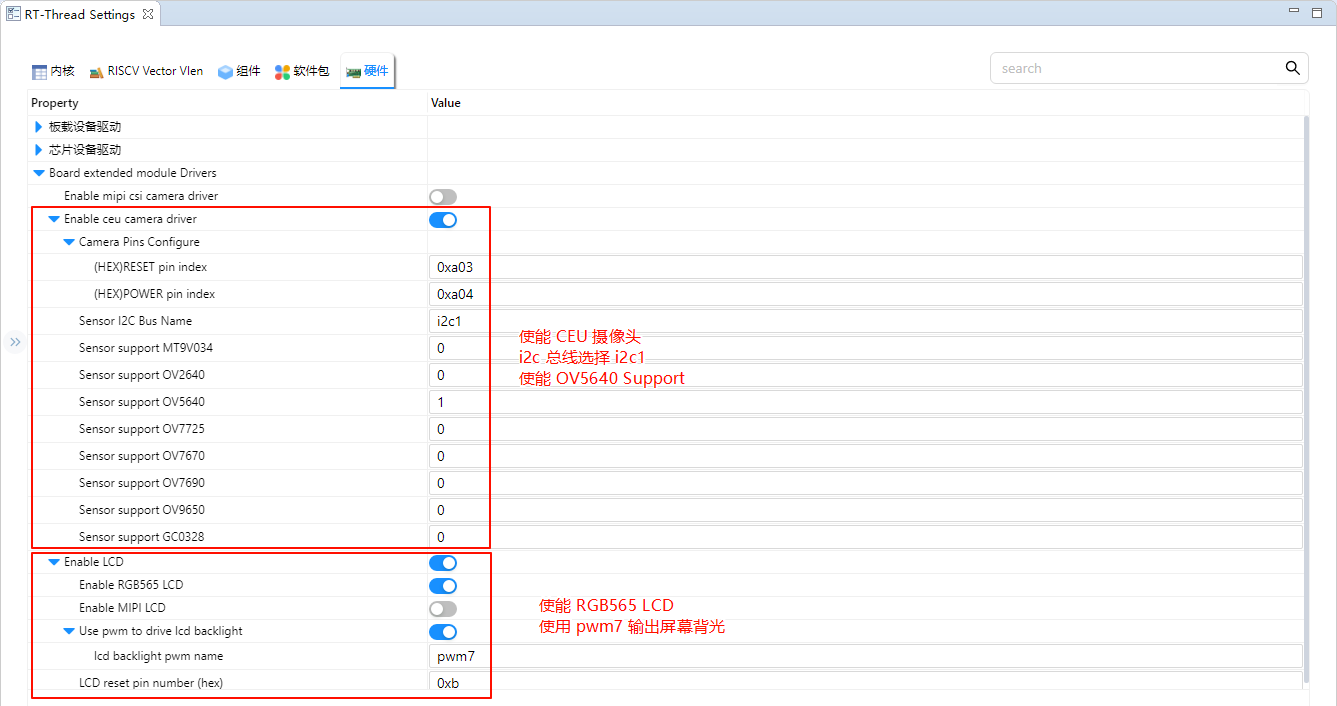The width and height of the screenshot is (1337, 706).
Task: Close the RT-Thread Settings editor tab
Action: pyautogui.click(x=147, y=15)
